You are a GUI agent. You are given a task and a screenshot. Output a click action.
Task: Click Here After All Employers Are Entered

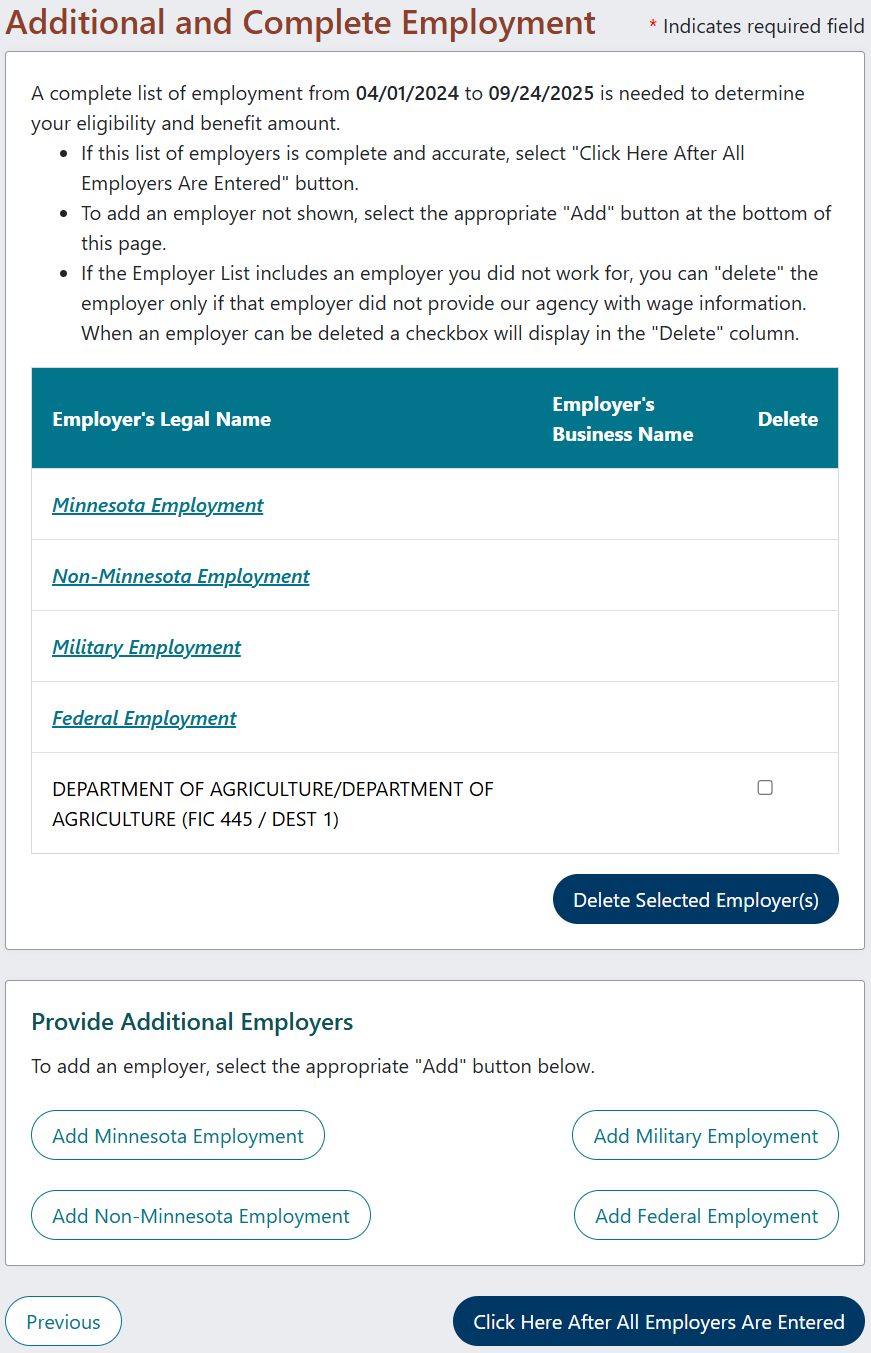pos(658,1320)
